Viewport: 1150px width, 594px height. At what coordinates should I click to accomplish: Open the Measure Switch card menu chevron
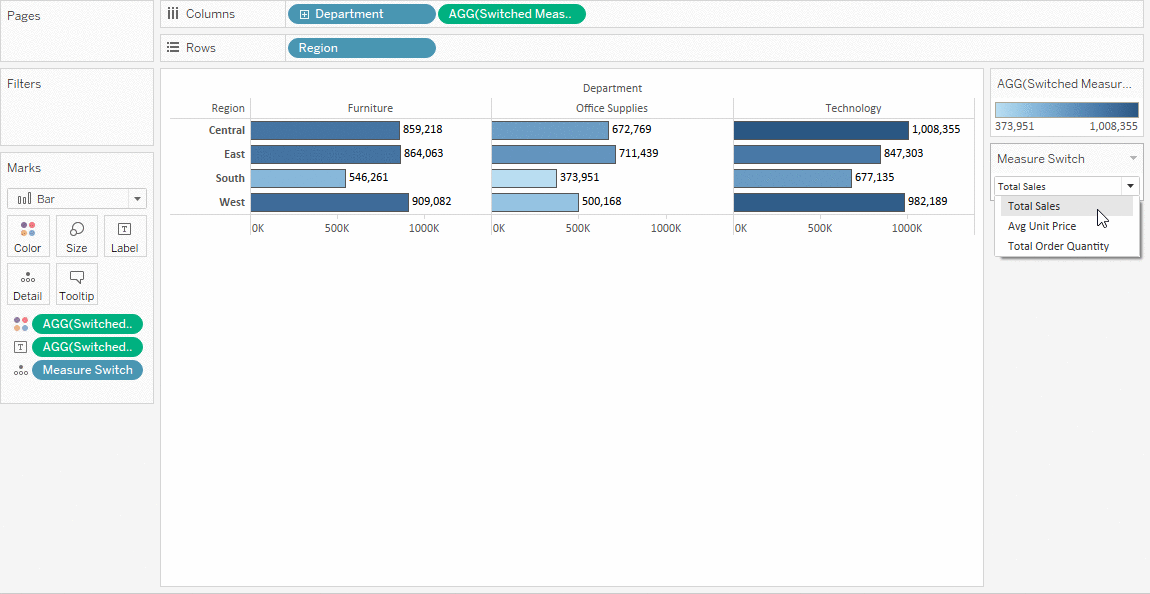[x=1133, y=158]
